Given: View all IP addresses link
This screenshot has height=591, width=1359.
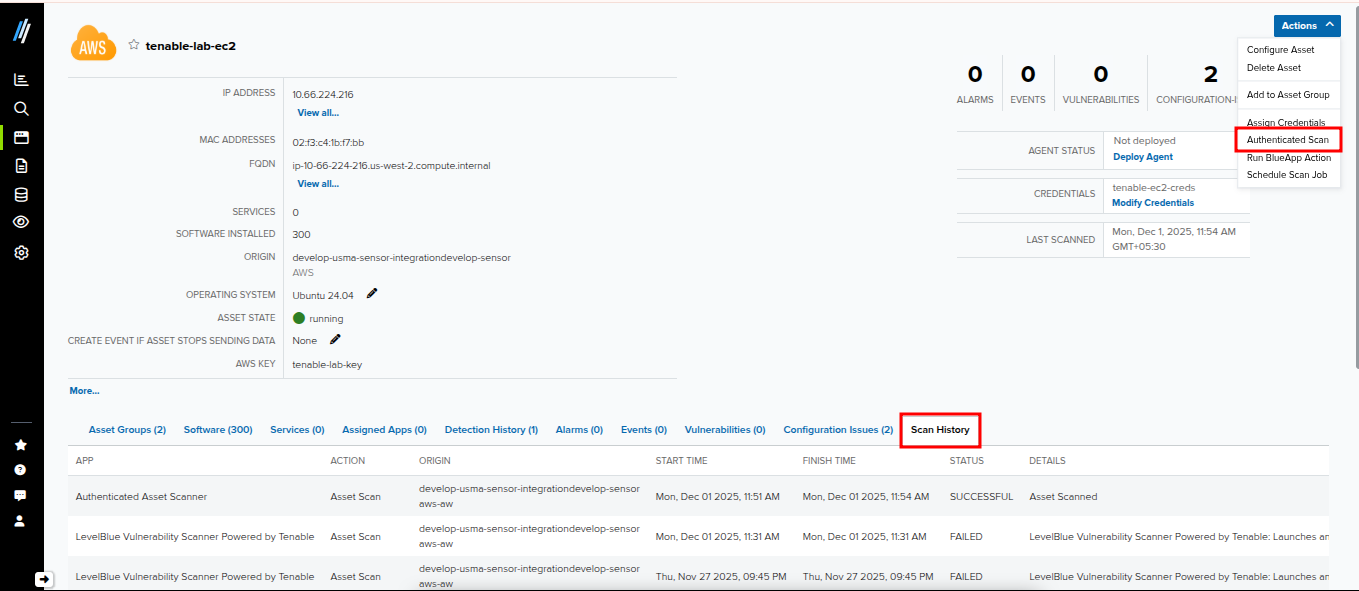Looking at the screenshot, I should pyautogui.click(x=318, y=113).
